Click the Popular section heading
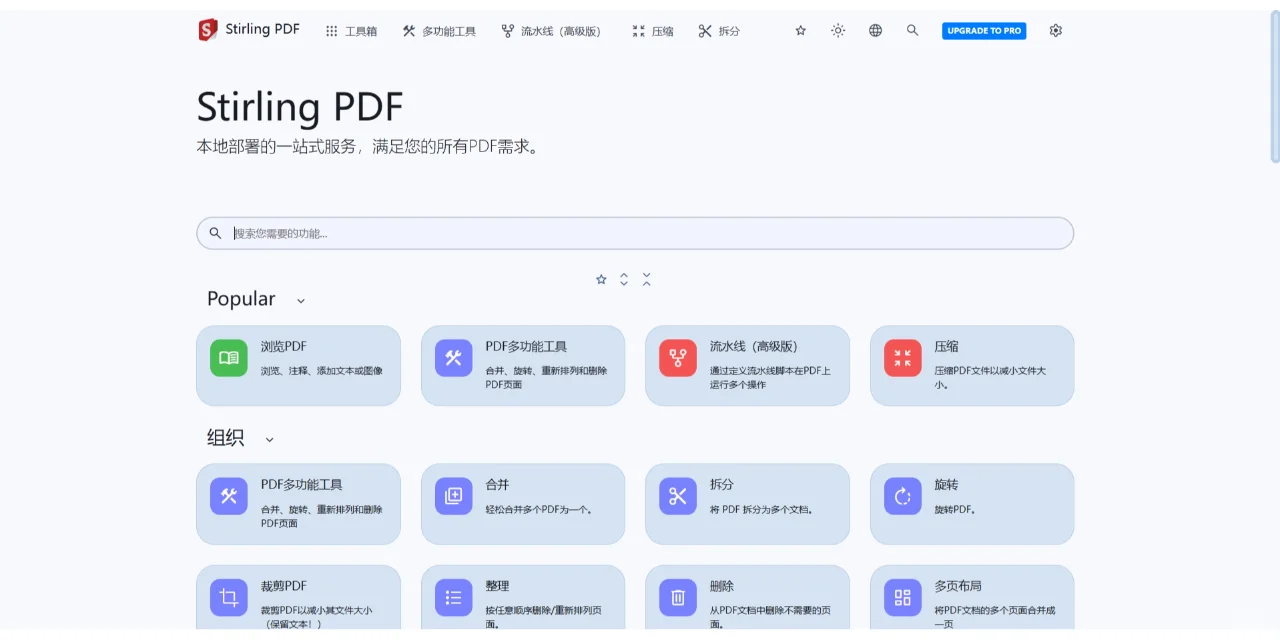Viewport: 1280px width, 640px height. (x=241, y=299)
